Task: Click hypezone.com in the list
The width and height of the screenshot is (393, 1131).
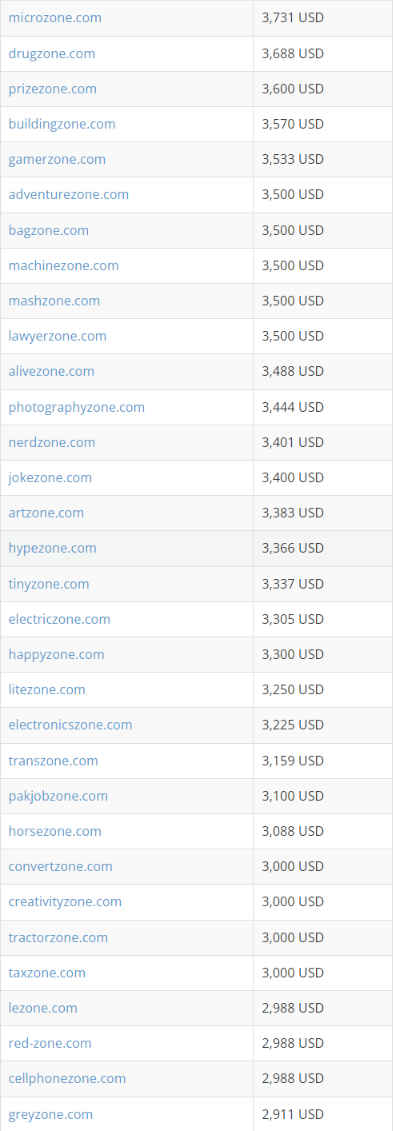Action: tap(53, 548)
